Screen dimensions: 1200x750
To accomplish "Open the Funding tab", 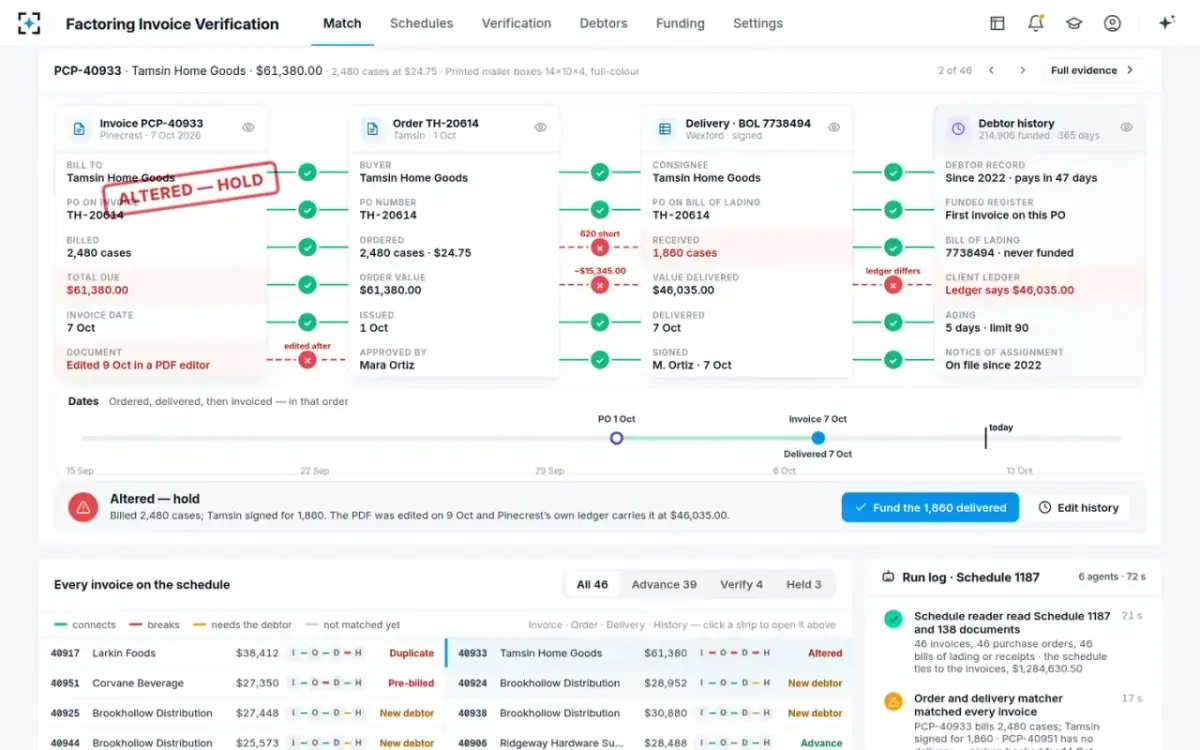I will click(680, 23).
